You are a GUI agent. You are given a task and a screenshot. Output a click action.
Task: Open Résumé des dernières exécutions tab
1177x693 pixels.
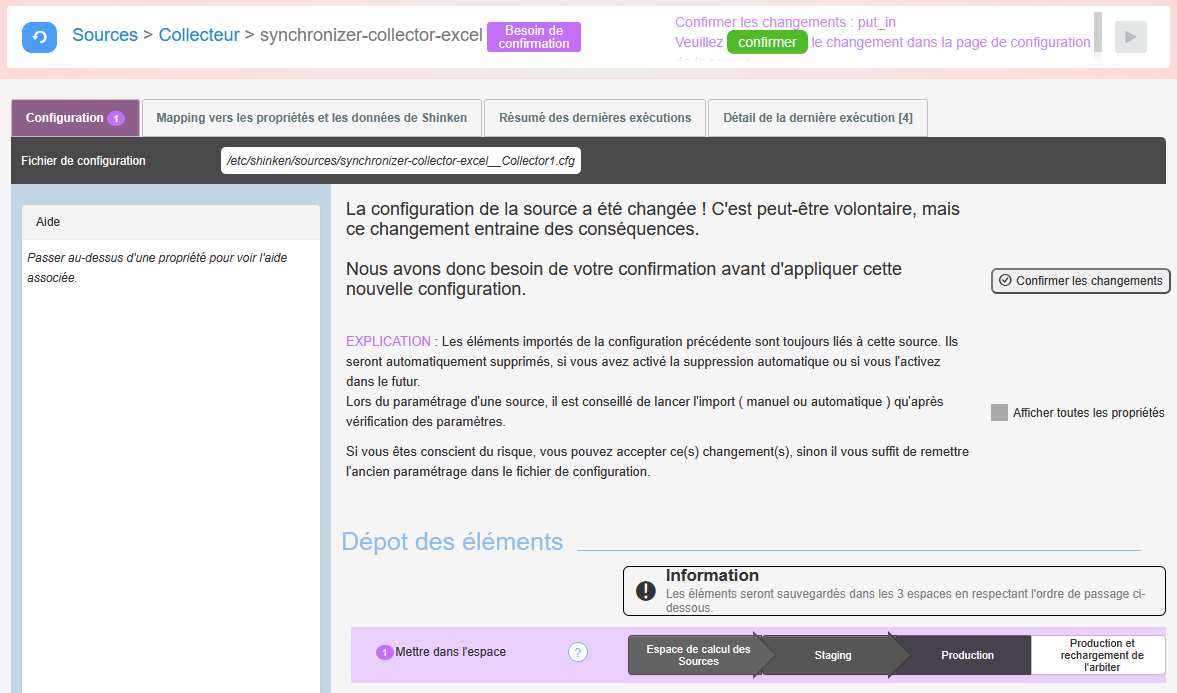(x=595, y=118)
